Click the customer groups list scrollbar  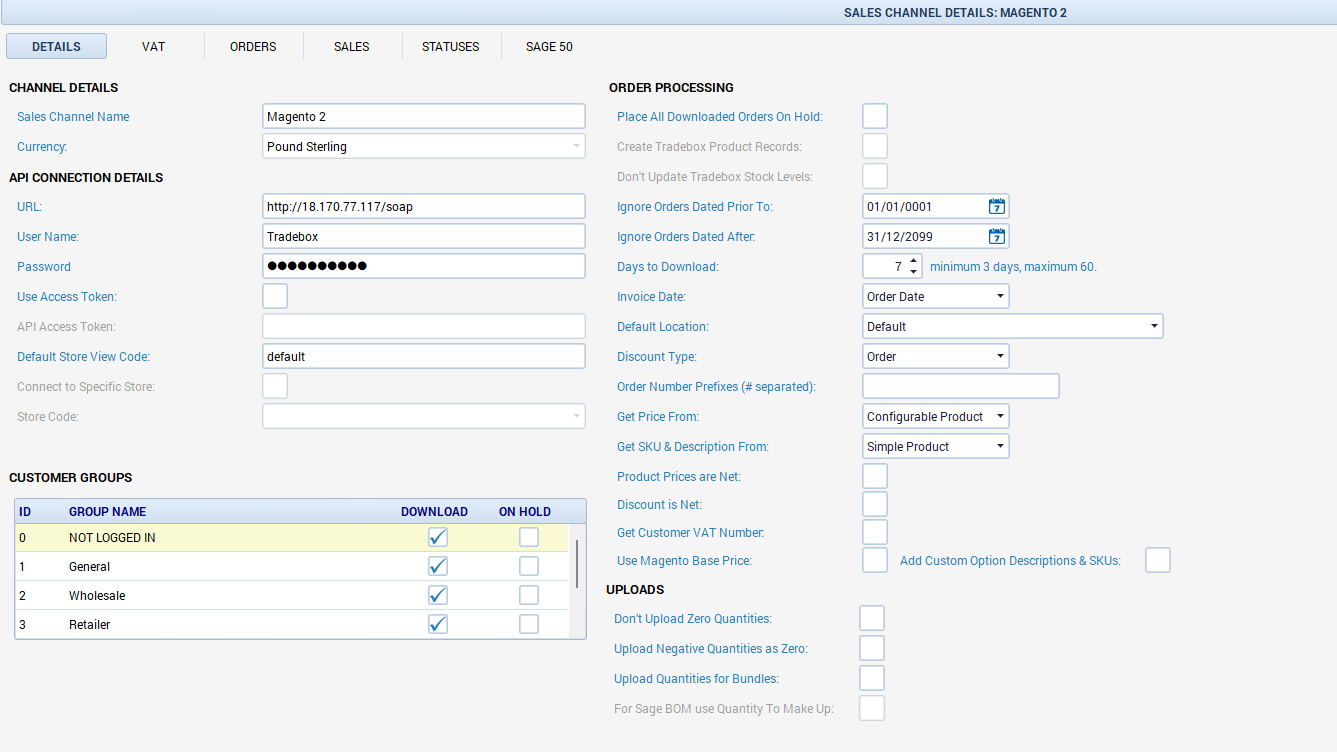[576, 565]
